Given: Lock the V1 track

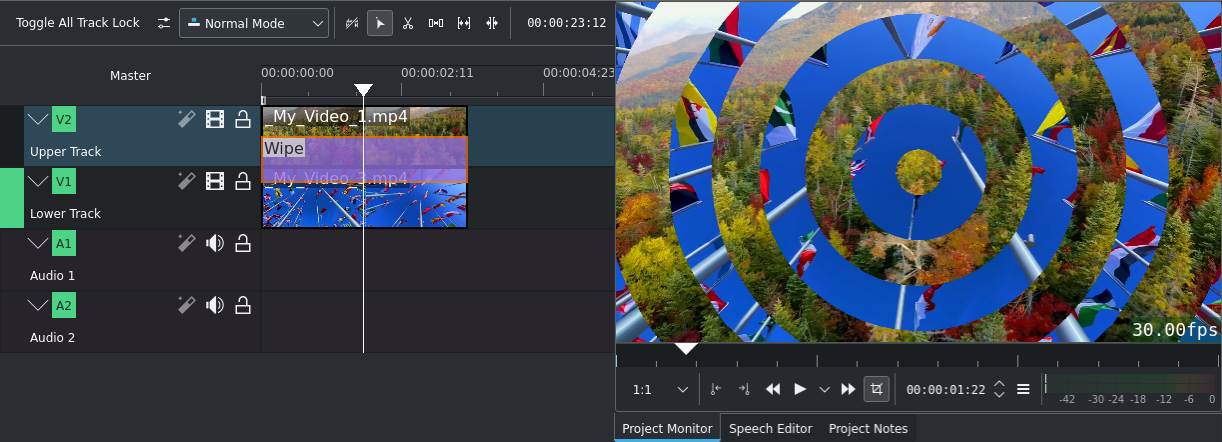Looking at the screenshot, I should click(x=242, y=181).
